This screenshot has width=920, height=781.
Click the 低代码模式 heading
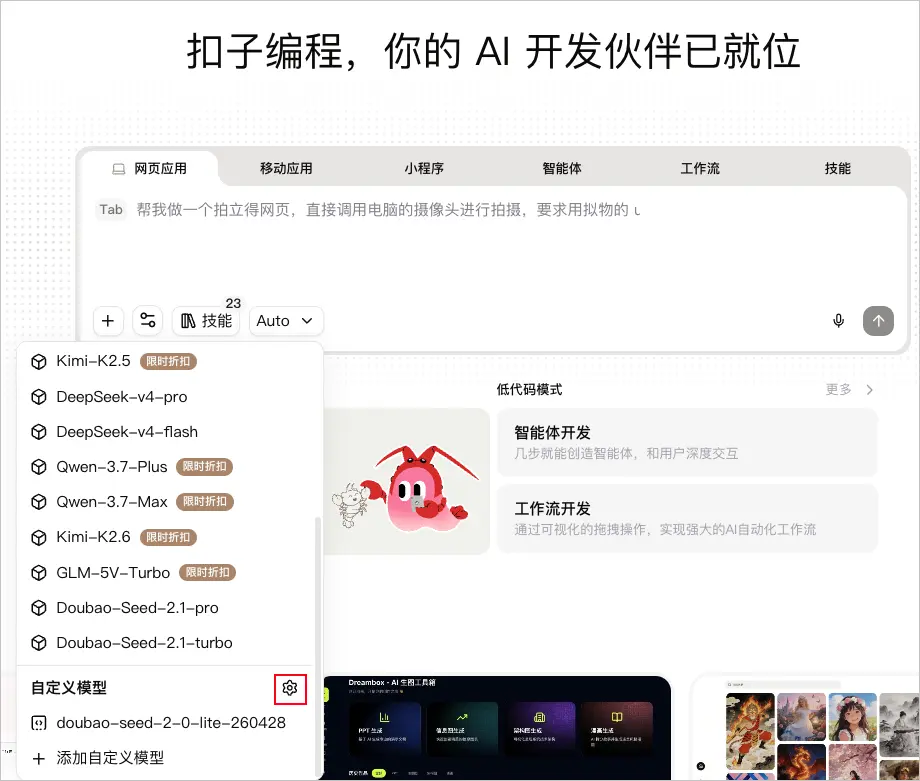click(x=529, y=390)
